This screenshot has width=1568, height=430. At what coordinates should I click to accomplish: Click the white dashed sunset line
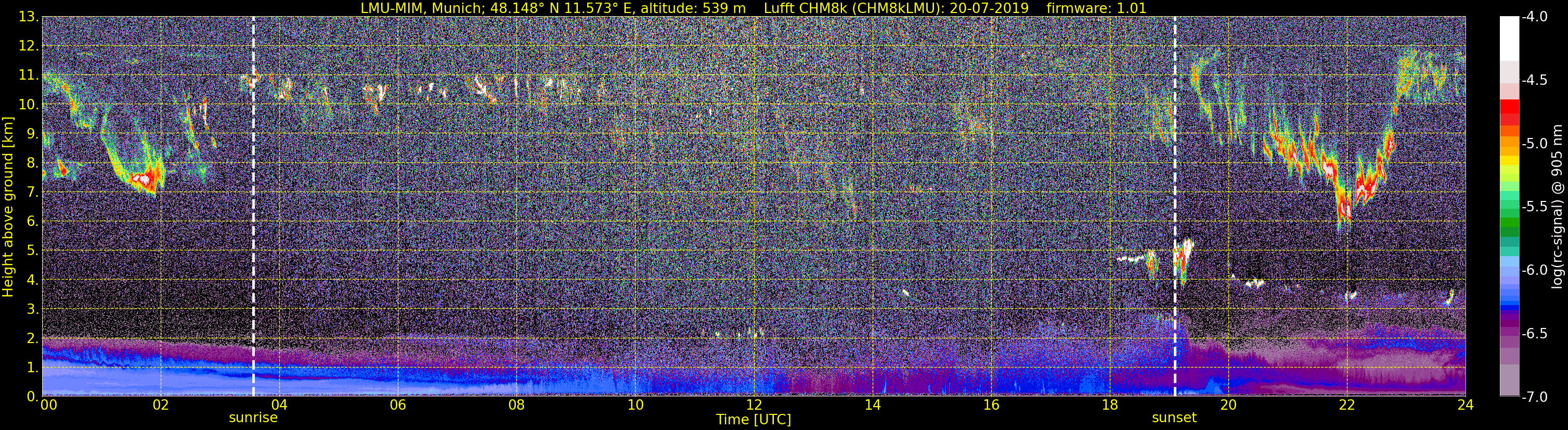1175,207
